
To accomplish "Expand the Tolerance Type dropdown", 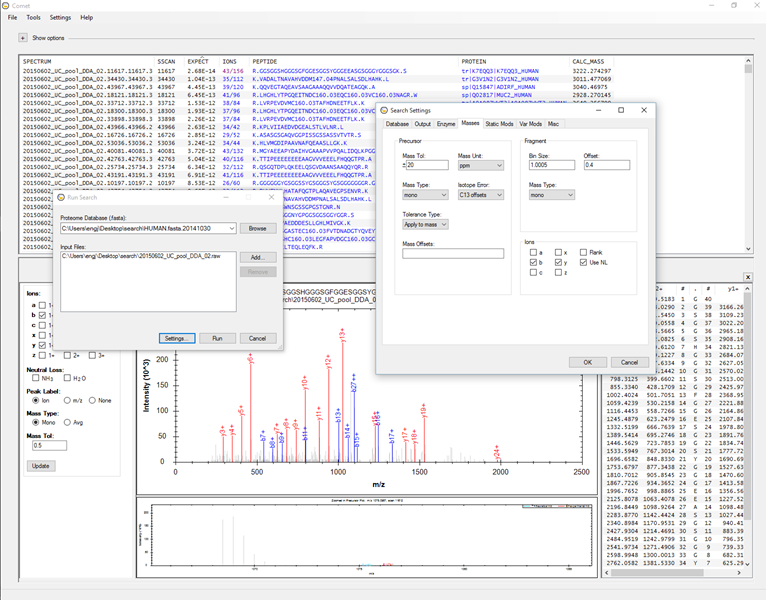I will (426, 225).
